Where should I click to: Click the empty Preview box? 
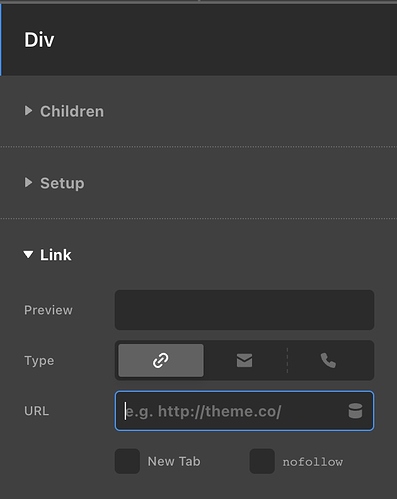tap(244, 310)
